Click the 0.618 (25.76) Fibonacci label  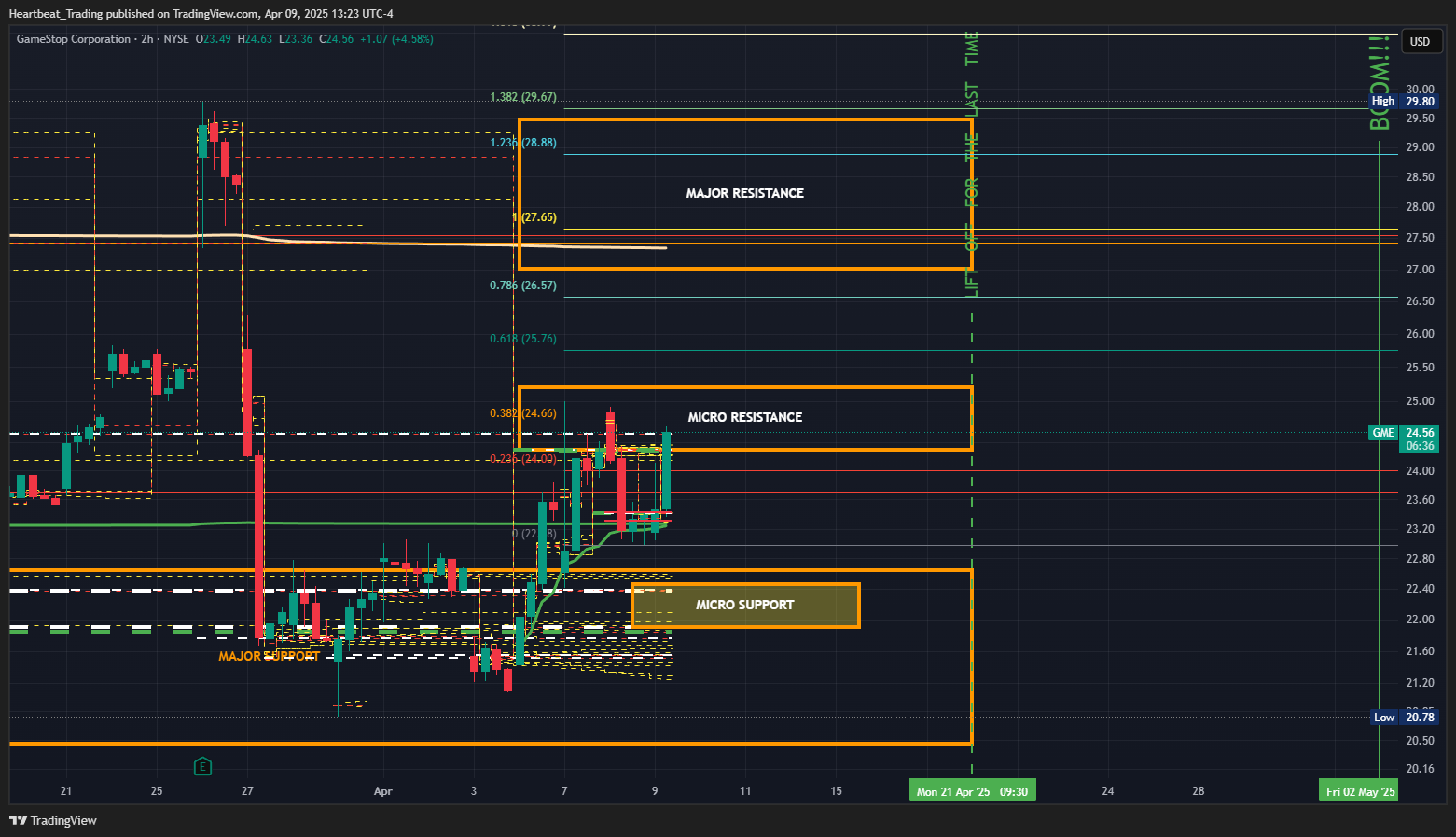click(522, 339)
